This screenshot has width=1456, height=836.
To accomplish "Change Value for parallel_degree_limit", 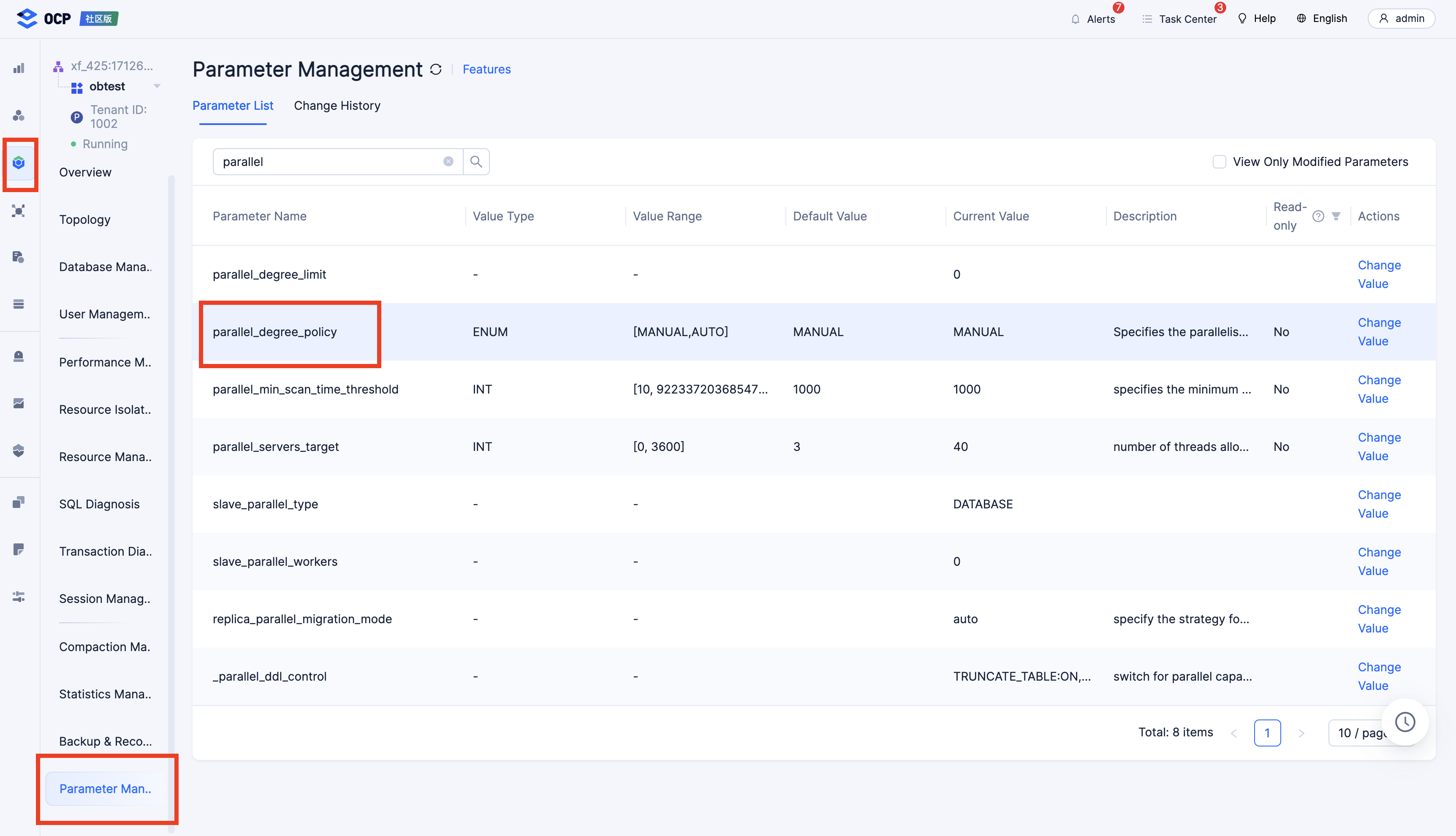I will coord(1379,274).
